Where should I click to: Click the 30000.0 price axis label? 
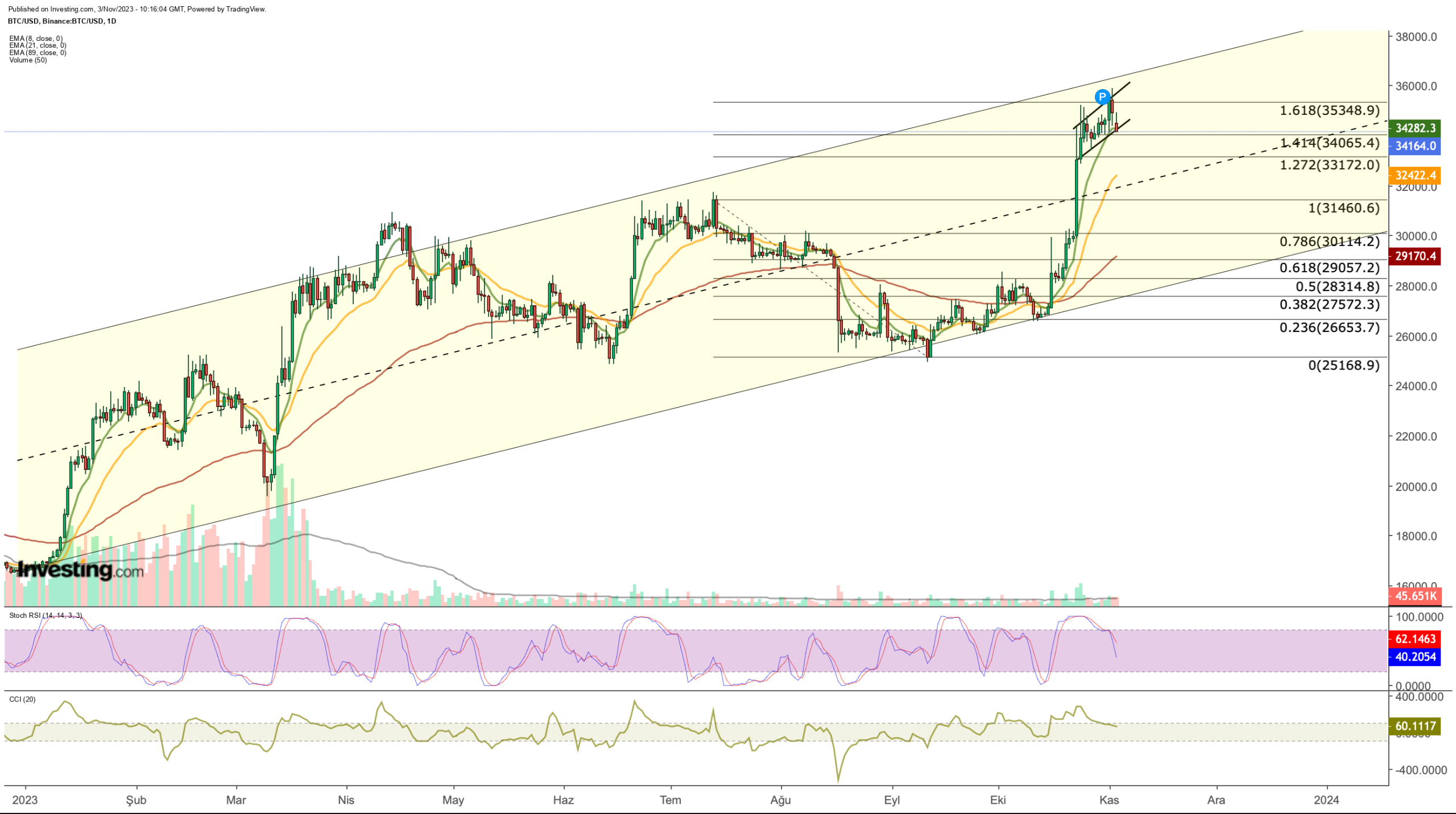(1416, 236)
